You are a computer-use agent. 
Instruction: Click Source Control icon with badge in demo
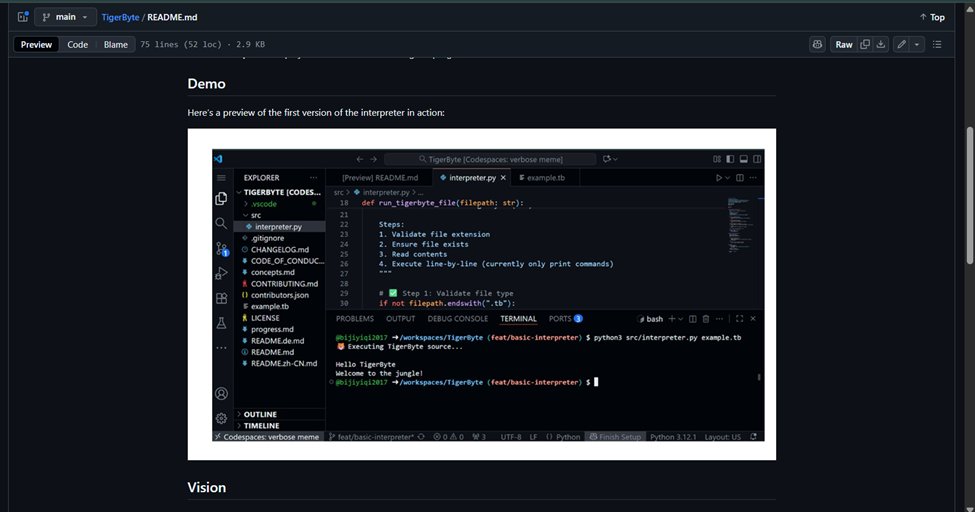[222, 249]
